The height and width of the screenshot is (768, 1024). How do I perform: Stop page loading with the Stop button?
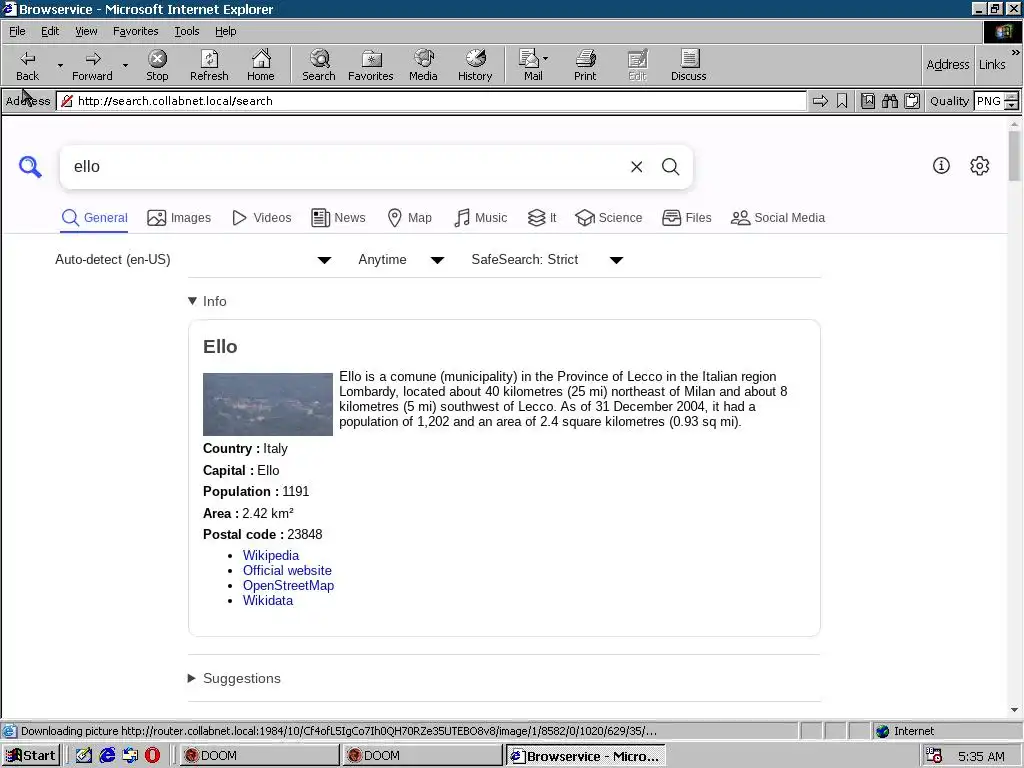click(157, 65)
